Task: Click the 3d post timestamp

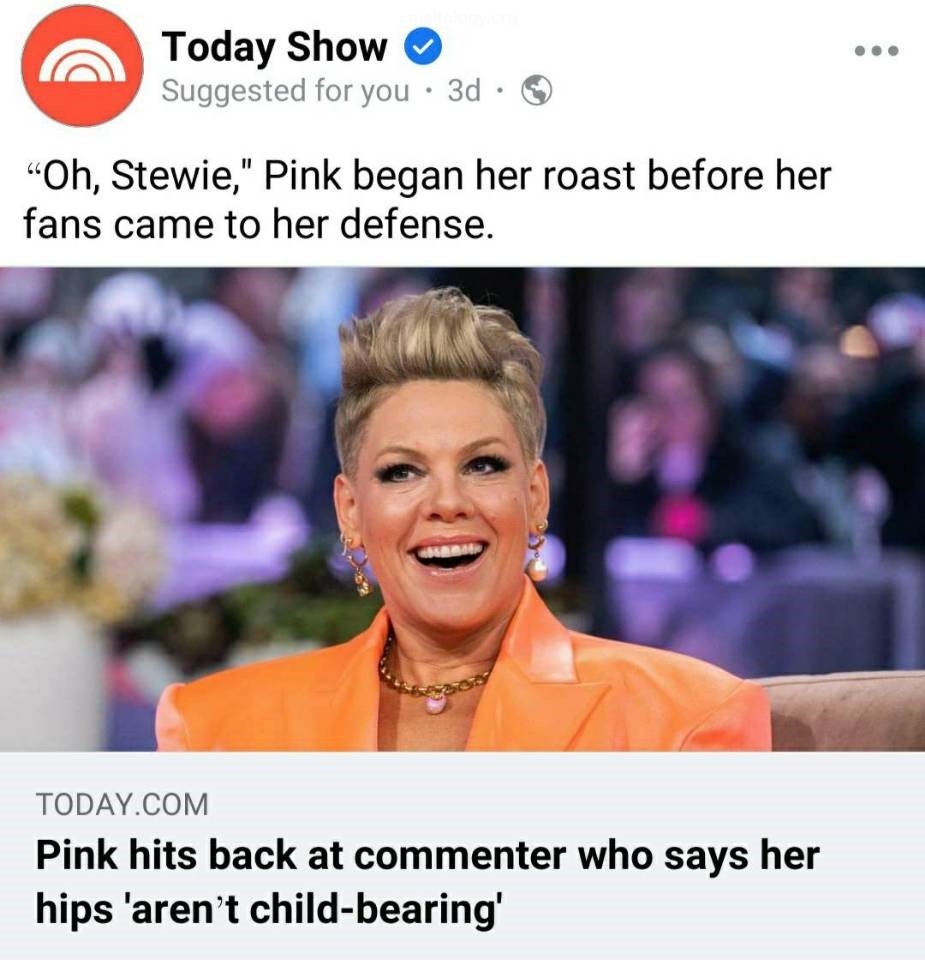Action: 463,91
